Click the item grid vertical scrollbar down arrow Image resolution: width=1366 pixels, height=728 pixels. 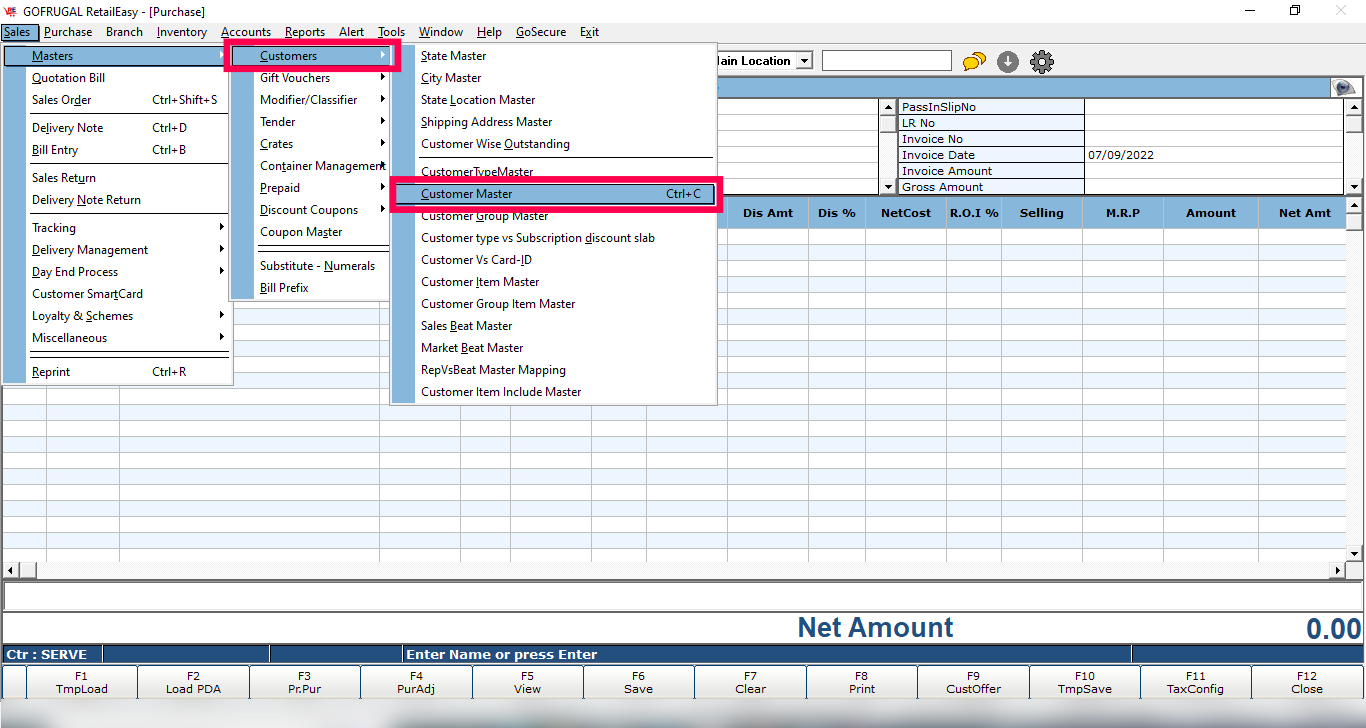coord(1355,553)
